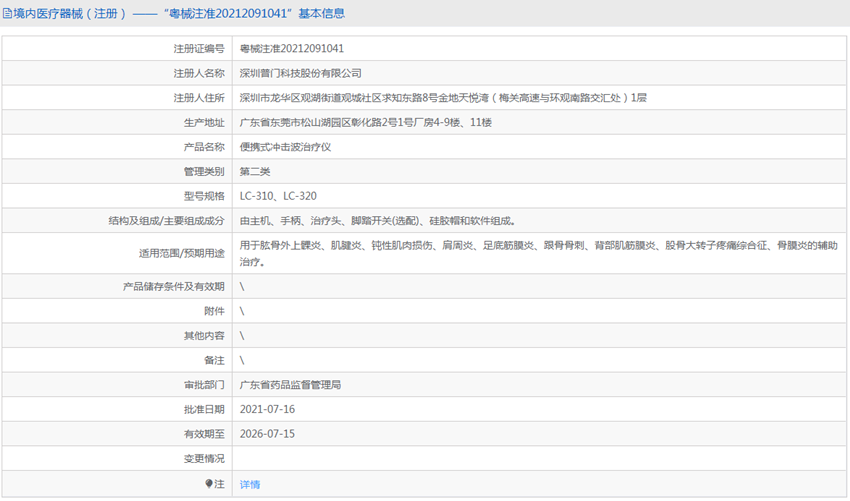Click composition text 由主机、手柄、治疗头
The height and width of the screenshot is (501, 850).
coord(378,221)
